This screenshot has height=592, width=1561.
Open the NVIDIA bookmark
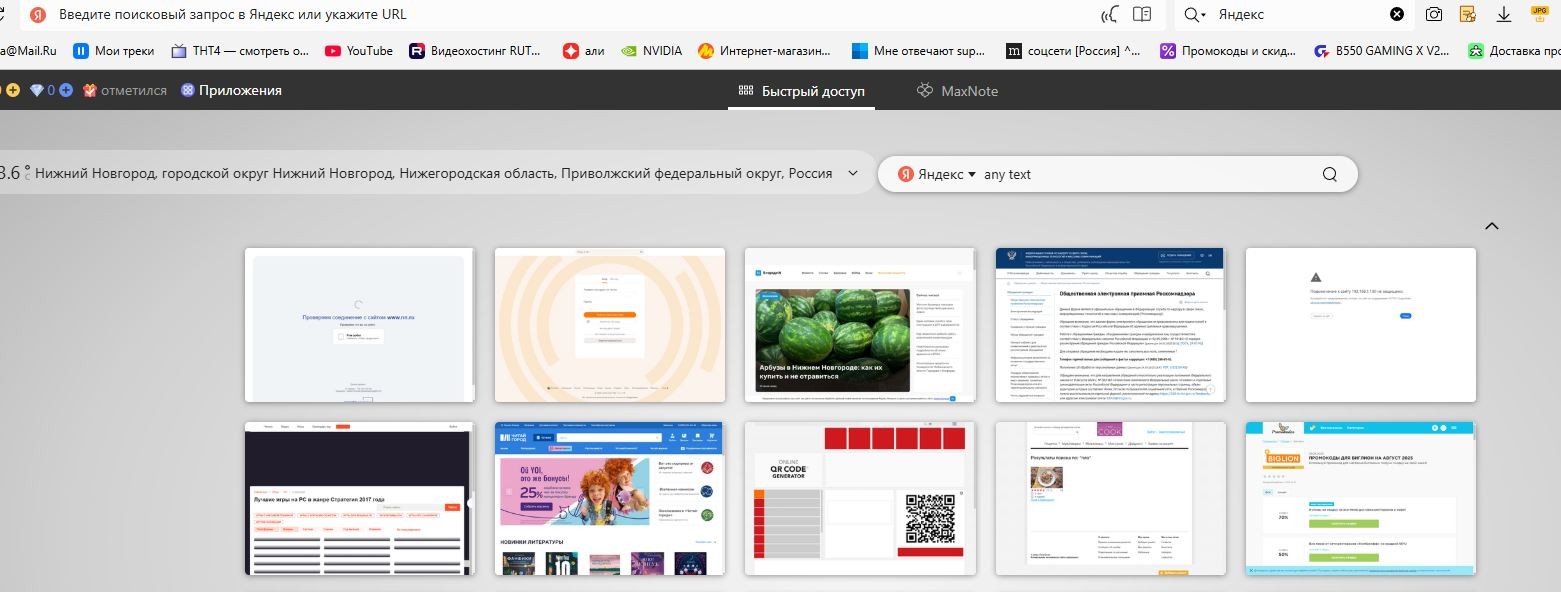[x=652, y=51]
